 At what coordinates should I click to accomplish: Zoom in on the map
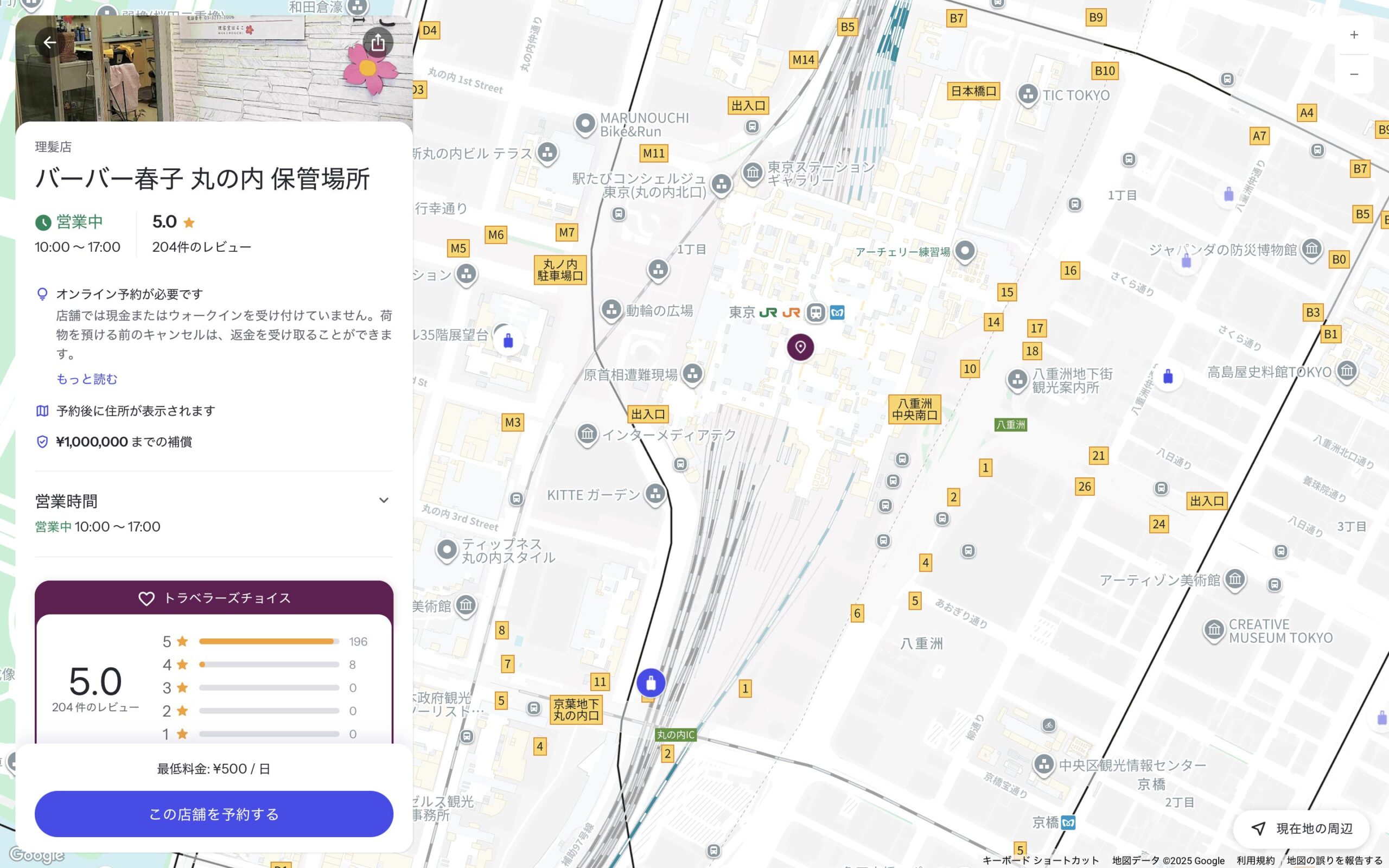click(1353, 35)
